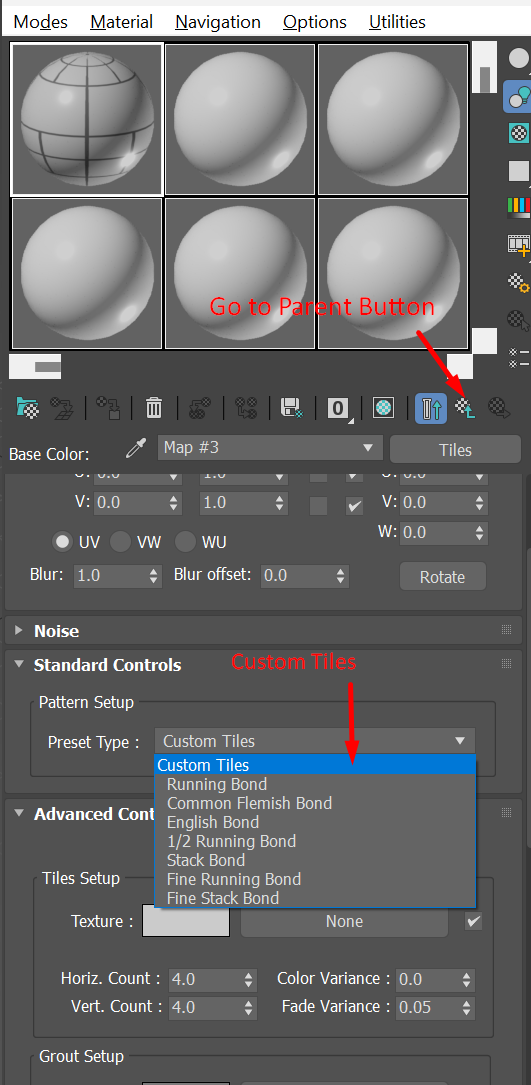This screenshot has height=1085, width=531.
Task: Open the Navigation menu
Action: click(x=218, y=22)
